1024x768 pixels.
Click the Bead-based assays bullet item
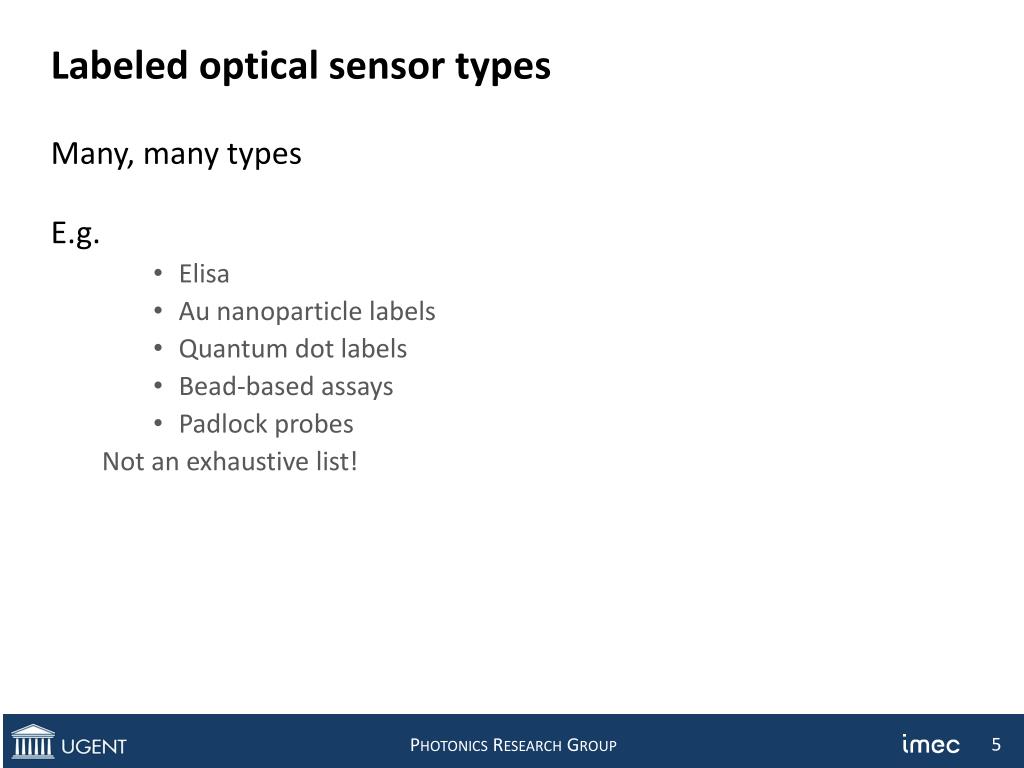point(286,387)
